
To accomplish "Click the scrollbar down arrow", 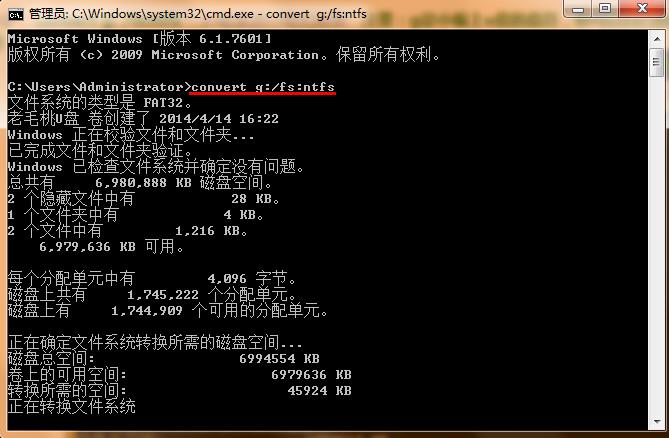I will coord(657,422).
